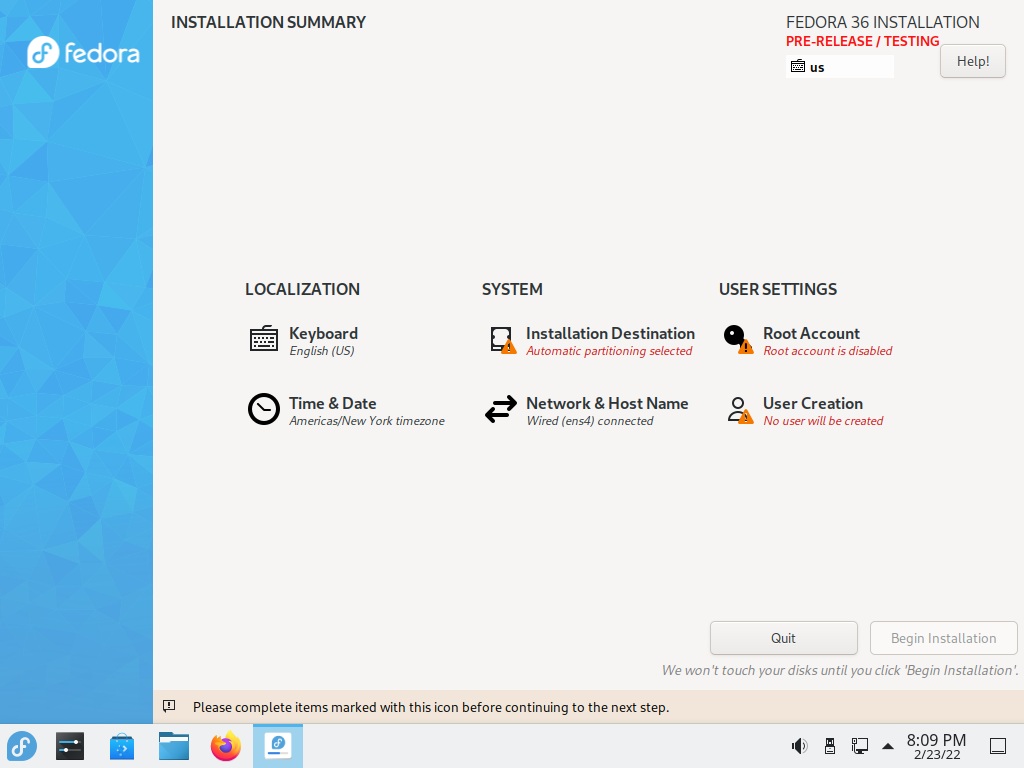Click the warning icon in bottom message bar
Screen dimensions: 1024x768
[x=169, y=706]
